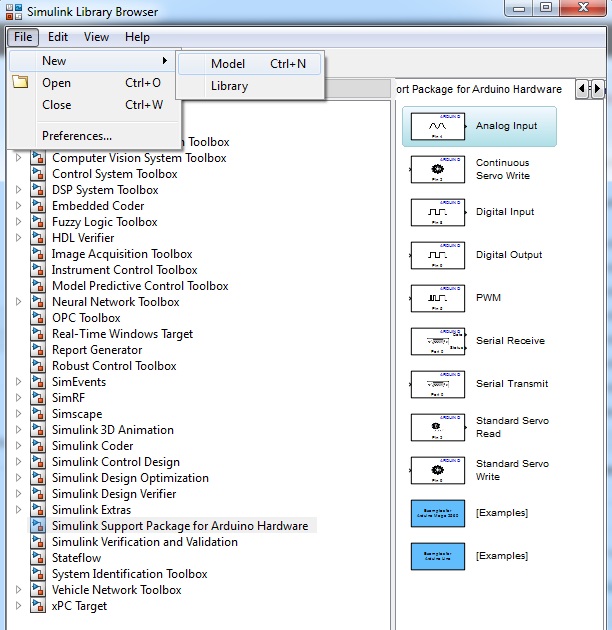Select Simulink Support Package for Arduino Hardware
Viewport: 612px width, 630px height.
click(x=180, y=526)
